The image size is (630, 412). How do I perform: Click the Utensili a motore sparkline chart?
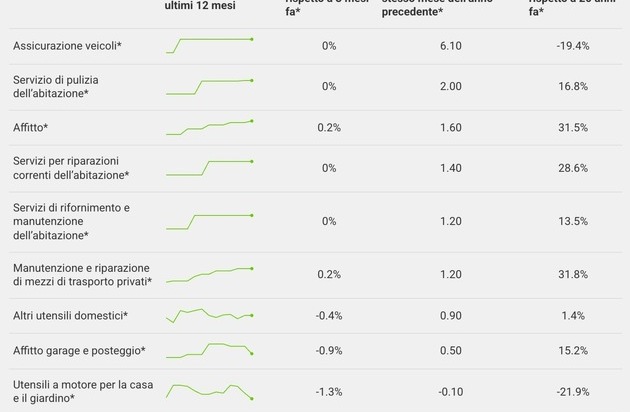click(x=209, y=391)
